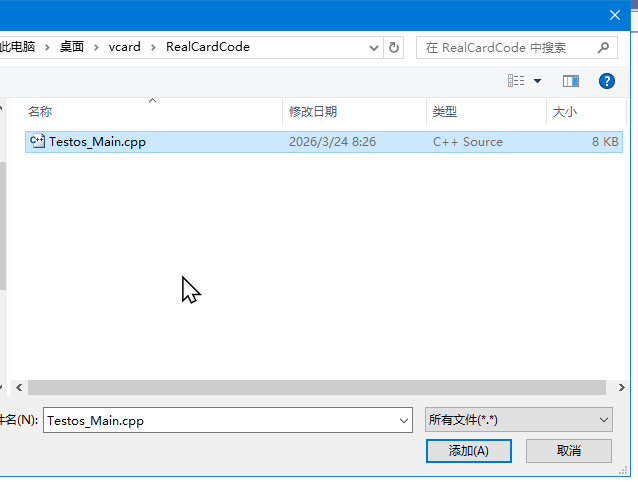Sort by the 类型 column header
This screenshot has width=638, height=484.
pyautogui.click(x=445, y=112)
